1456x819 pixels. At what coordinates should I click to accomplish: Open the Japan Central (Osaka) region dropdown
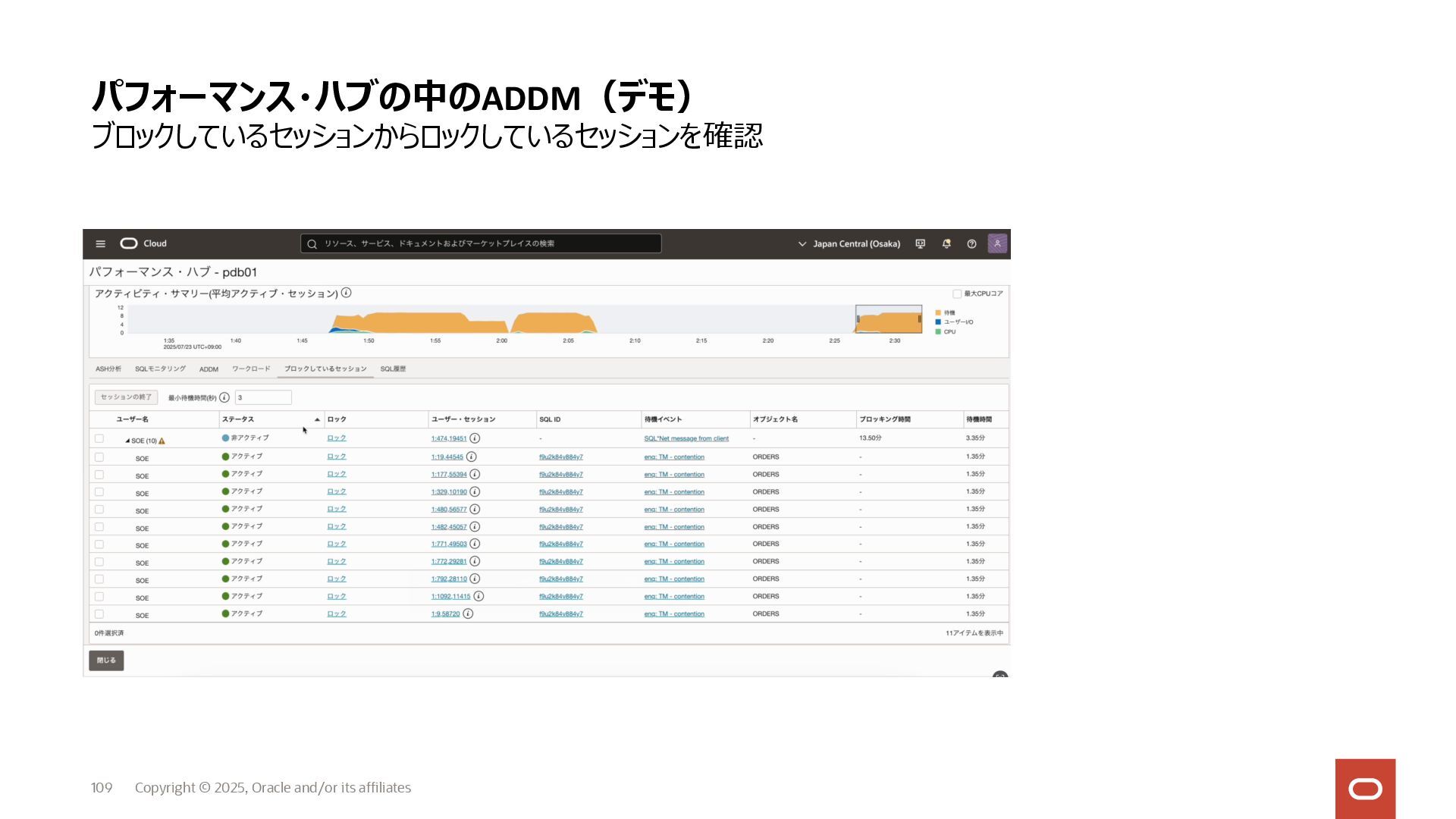(x=849, y=244)
